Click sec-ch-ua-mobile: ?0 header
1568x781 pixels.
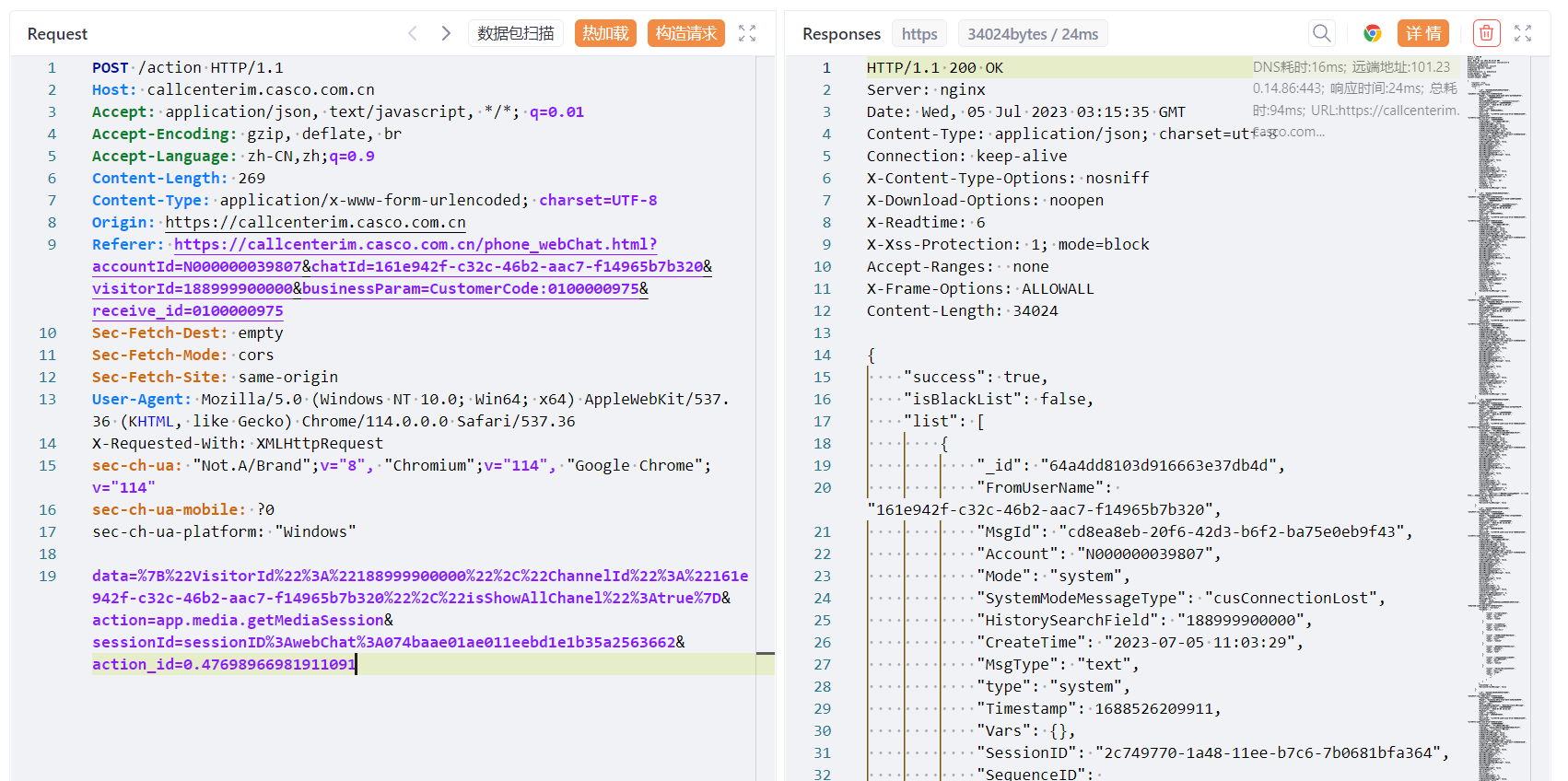(183, 509)
